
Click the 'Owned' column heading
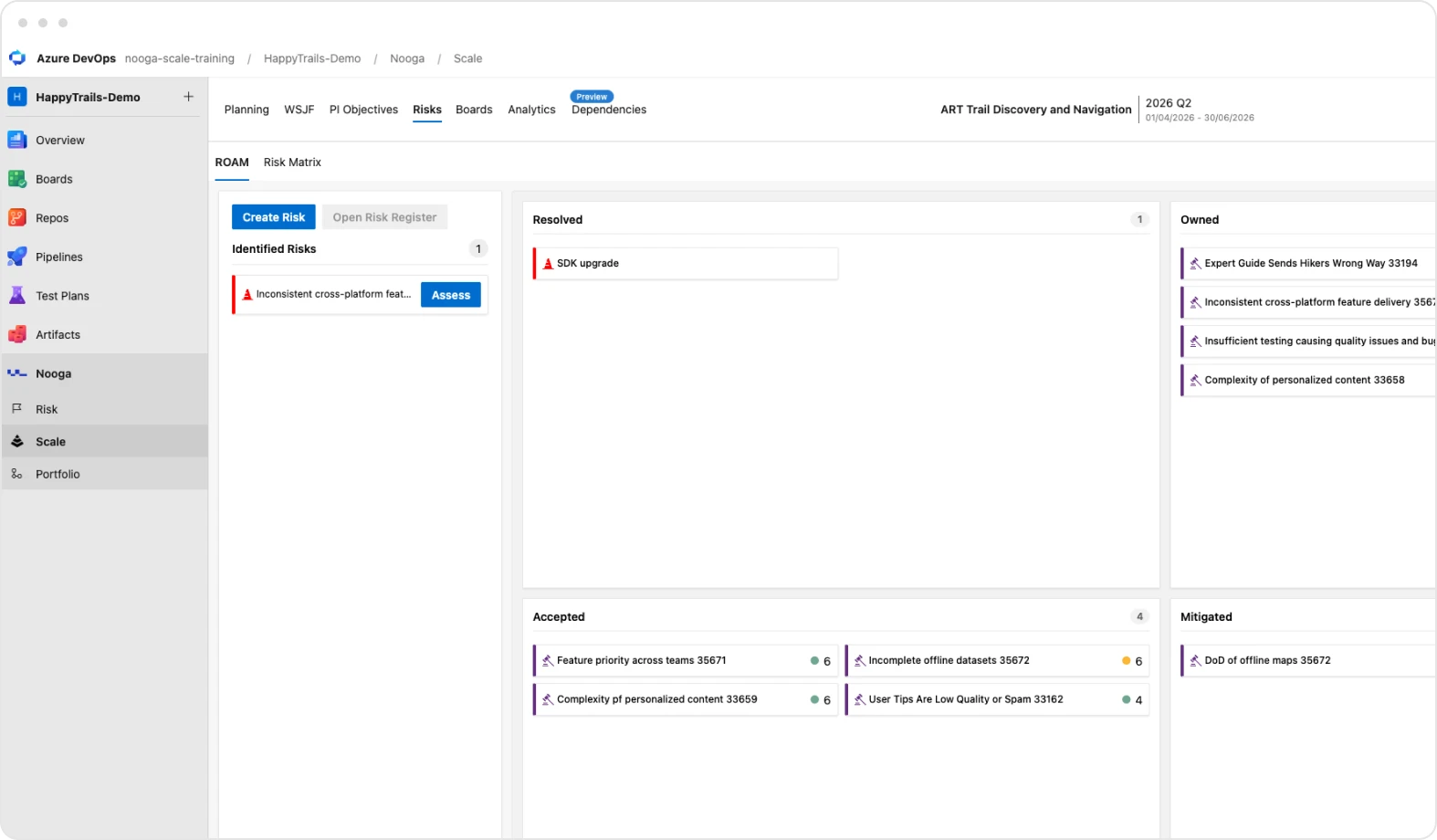coord(1200,220)
